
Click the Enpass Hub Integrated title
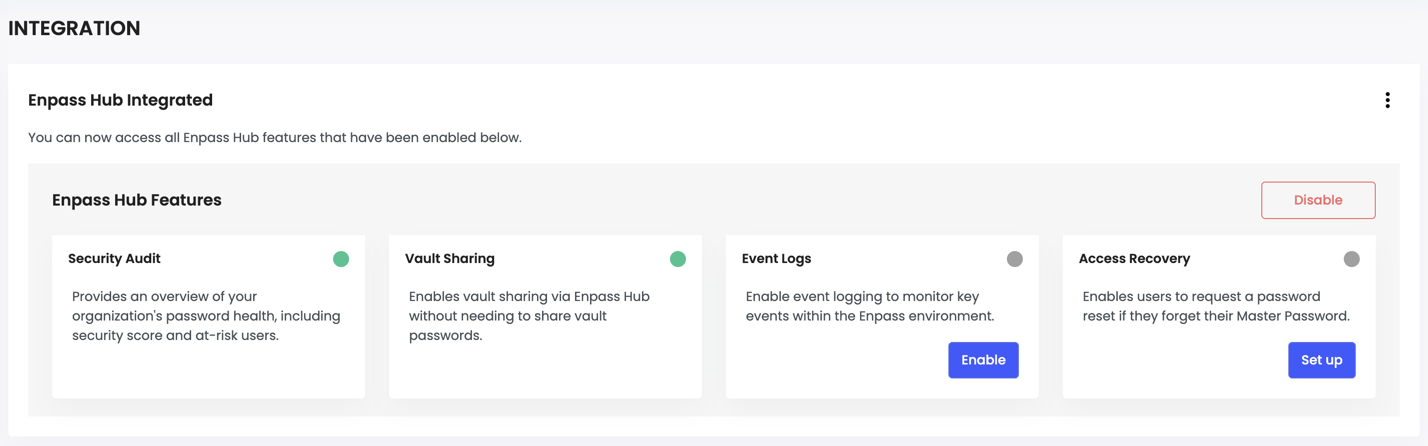pos(120,100)
